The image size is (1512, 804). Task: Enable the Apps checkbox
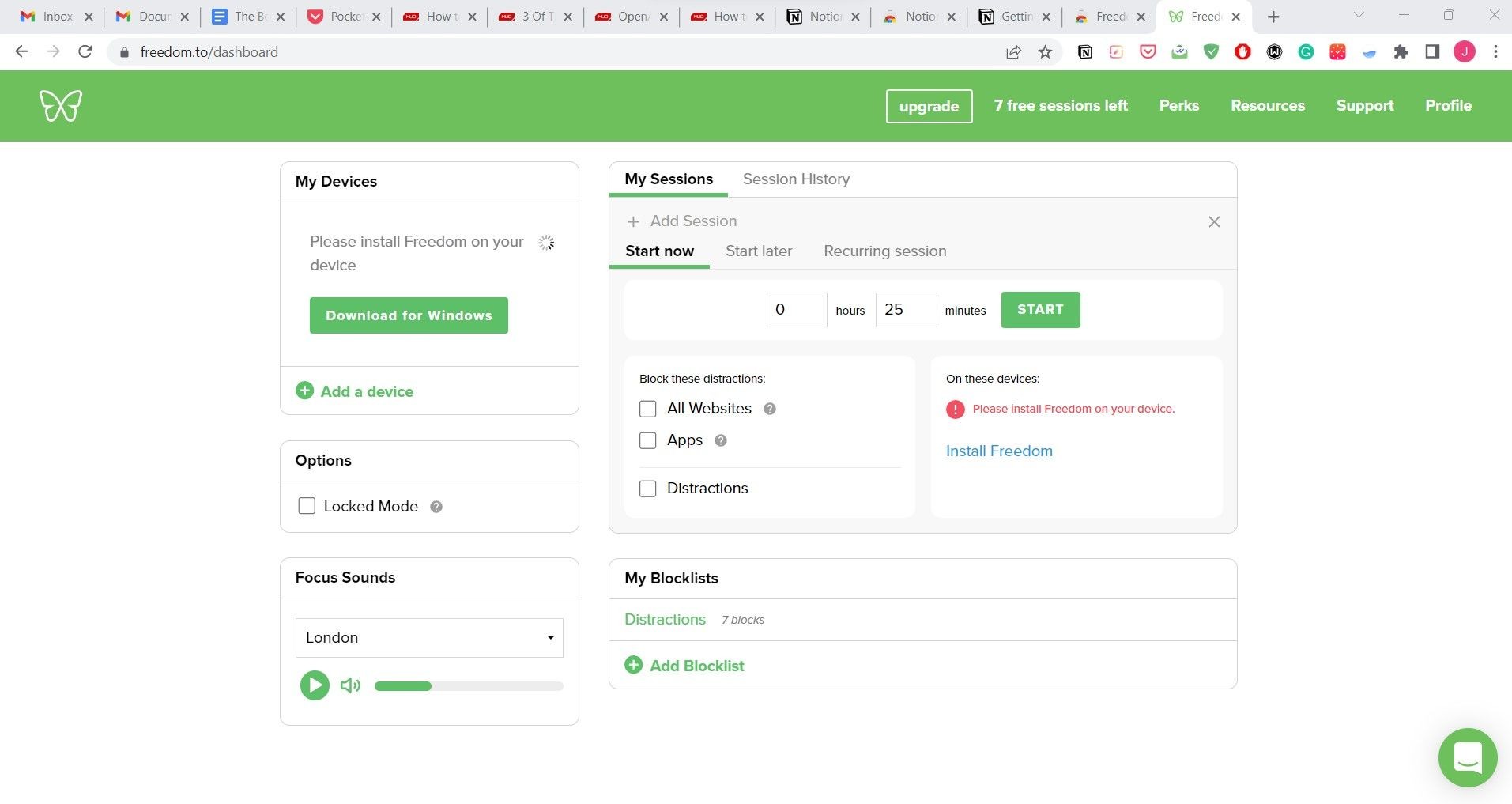pyautogui.click(x=647, y=440)
